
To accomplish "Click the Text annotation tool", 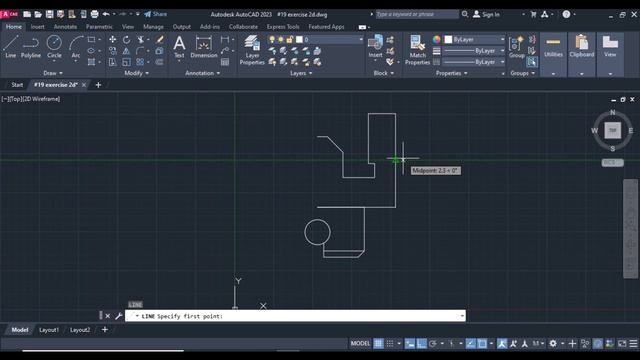I will click(179, 47).
